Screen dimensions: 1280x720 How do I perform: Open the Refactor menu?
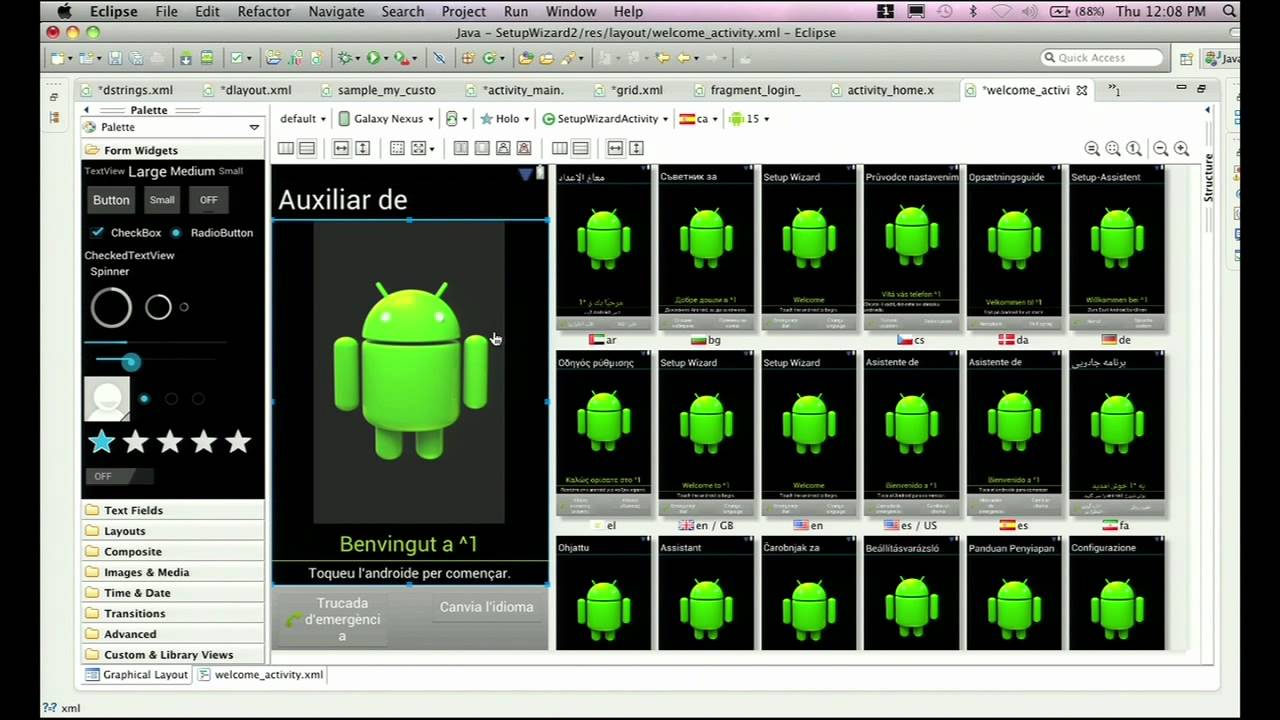click(x=264, y=11)
